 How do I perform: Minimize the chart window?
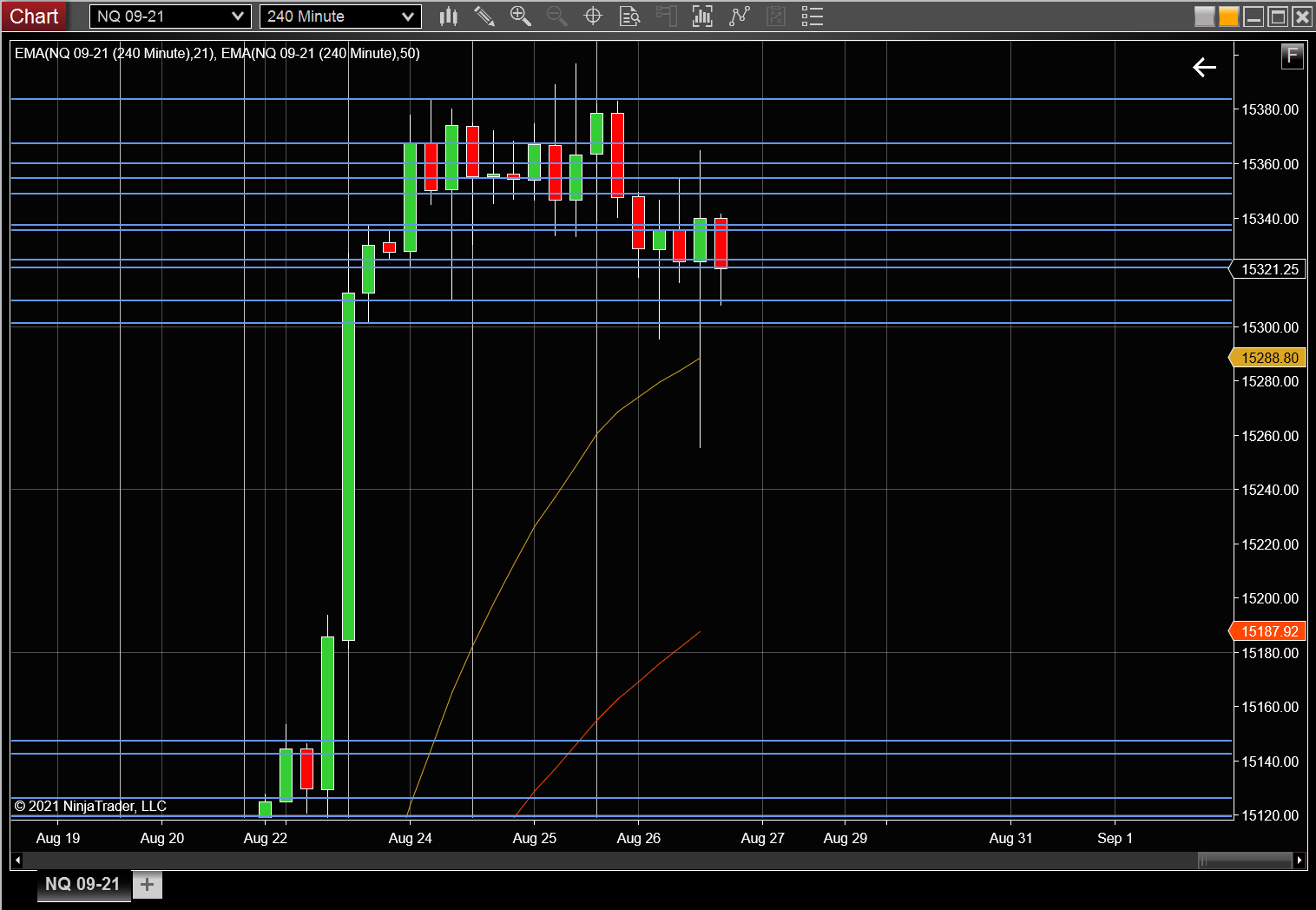1253,16
